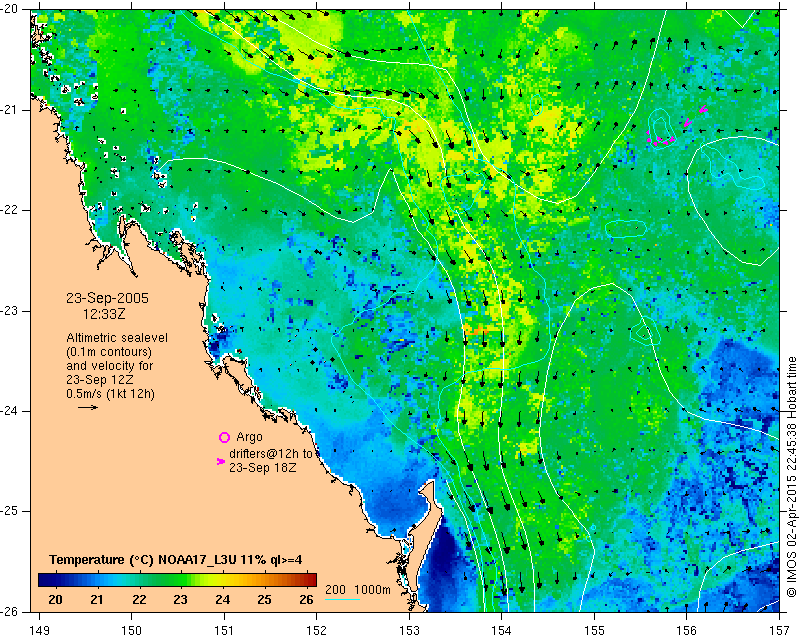This screenshot has height=640, width=800.
Task: Click the magenta drifter track cluster on the map
Action: (661, 138)
